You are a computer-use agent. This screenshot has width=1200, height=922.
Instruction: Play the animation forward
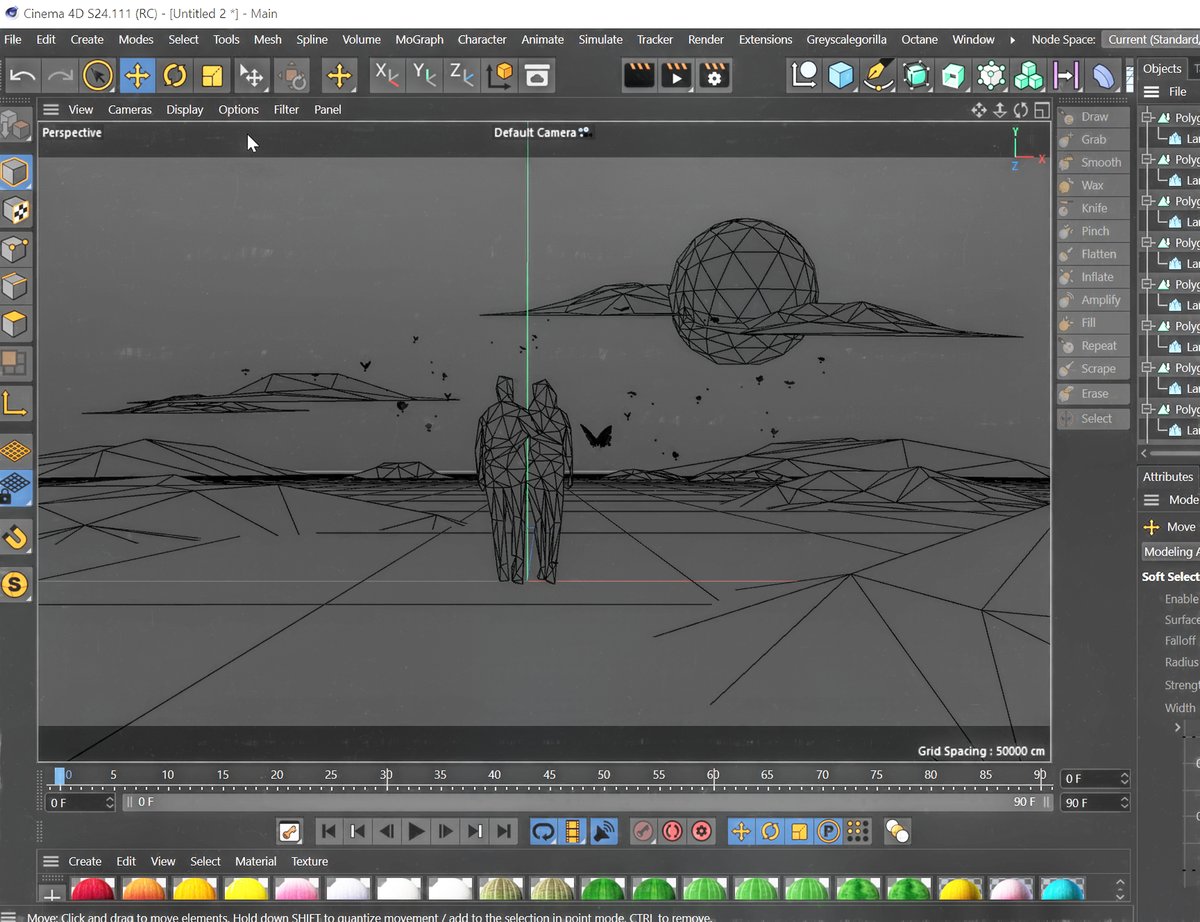[416, 831]
